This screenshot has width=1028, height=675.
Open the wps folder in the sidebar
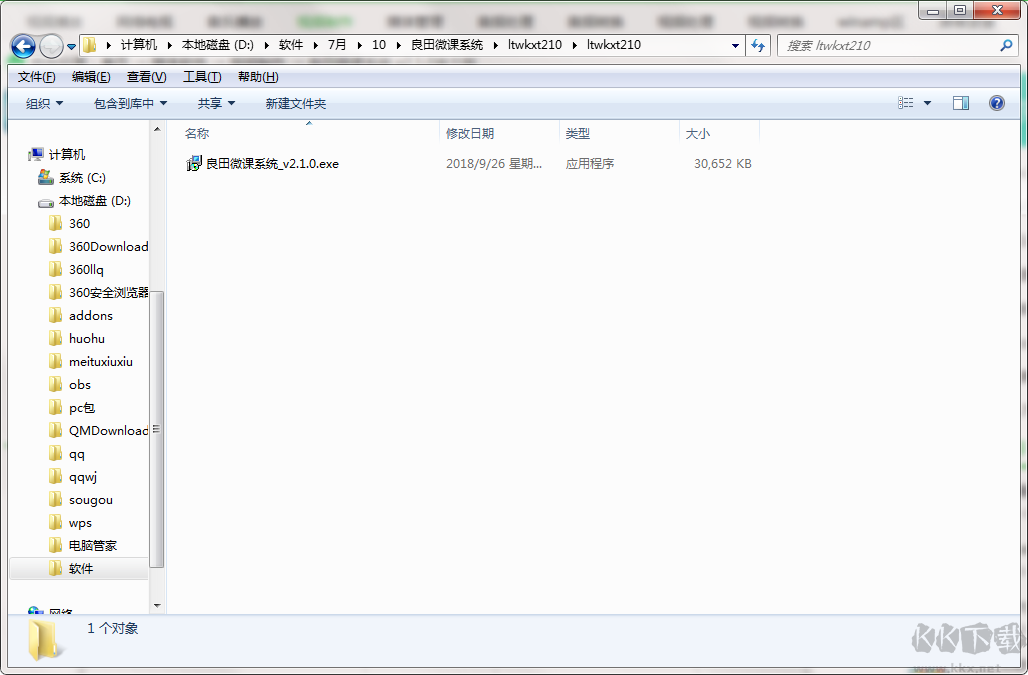81,522
